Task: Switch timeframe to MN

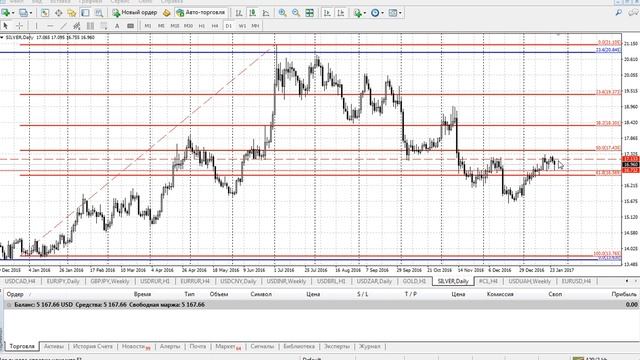Action: (x=256, y=26)
